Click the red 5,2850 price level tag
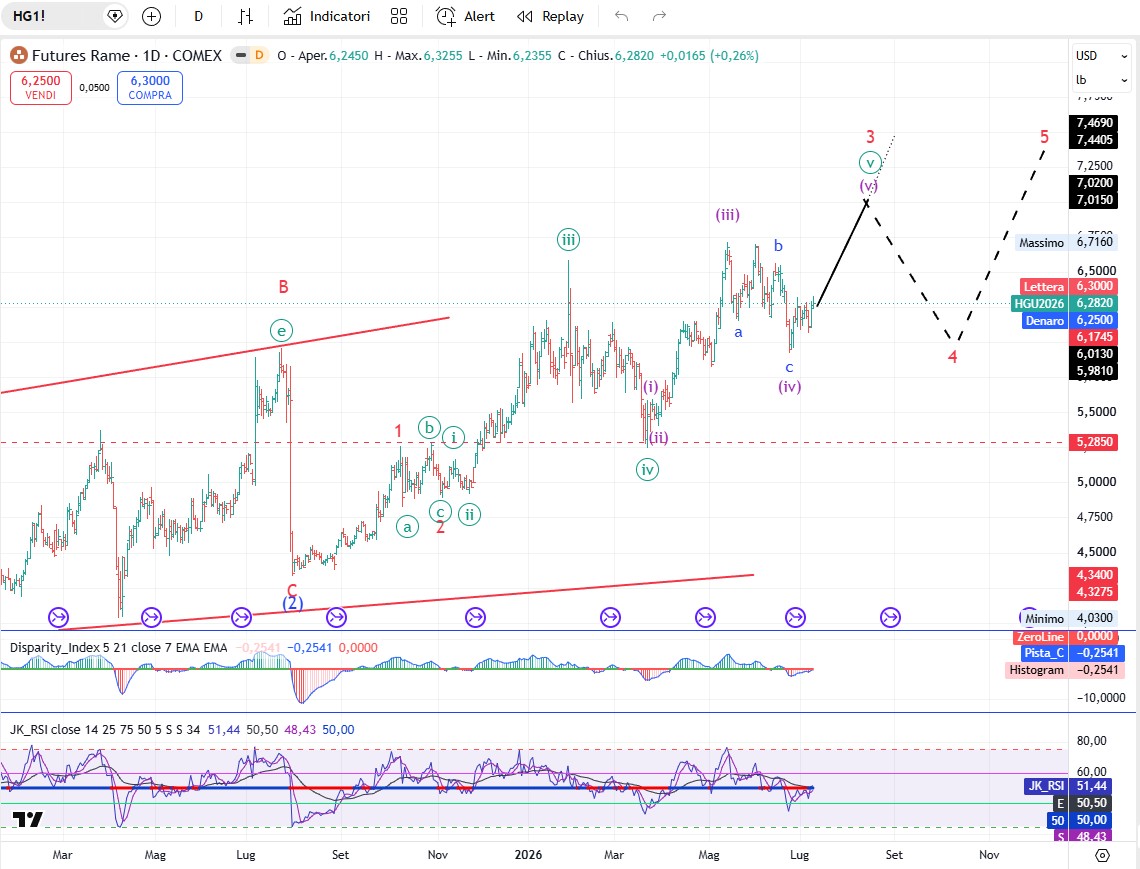1140x869 pixels. tap(1093, 442)
